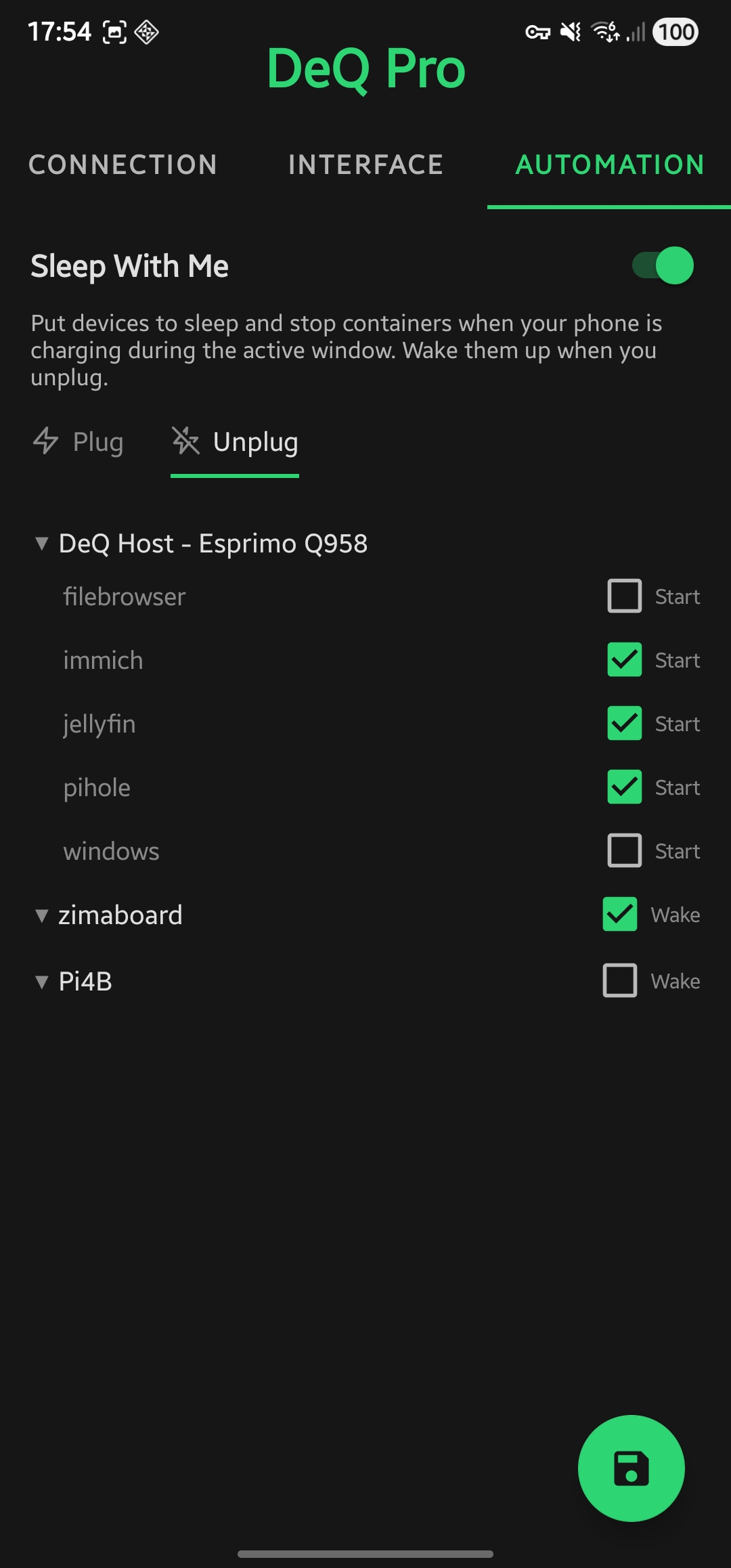Tap the battery level indicator
Viewport: 731px width, 1568px height.
[675, 32]
